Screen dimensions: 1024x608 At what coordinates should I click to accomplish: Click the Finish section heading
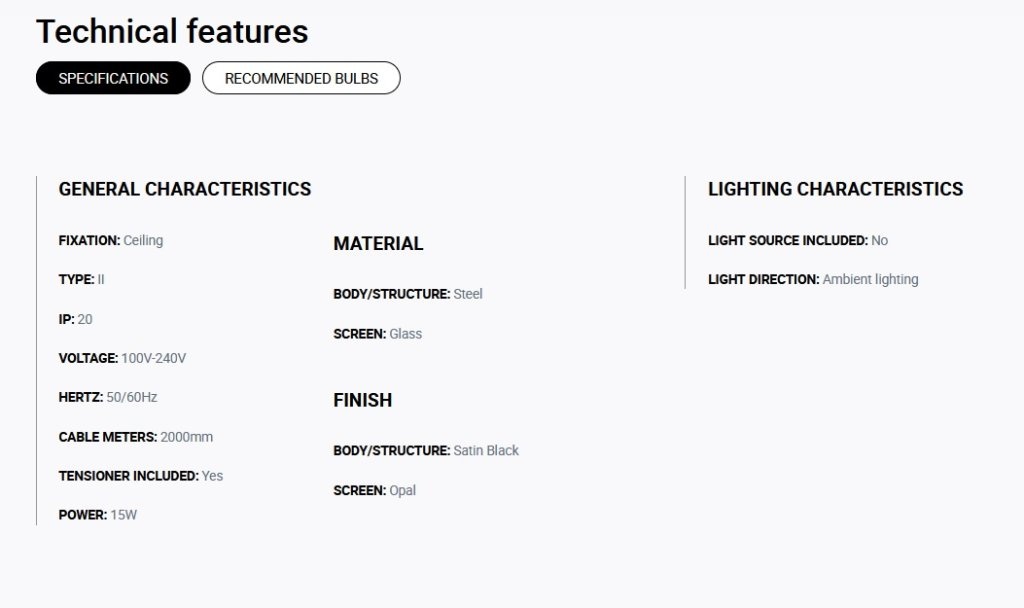point(362,400)
